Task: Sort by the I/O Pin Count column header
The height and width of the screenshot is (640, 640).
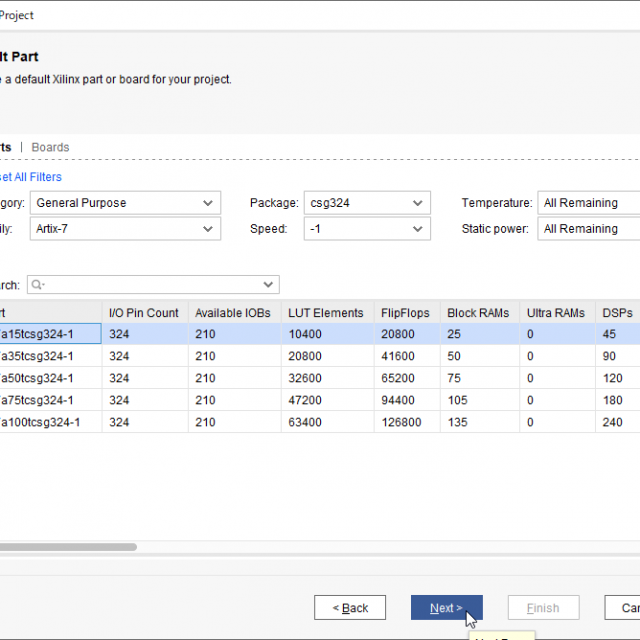Action: click(x=144, y=313)
